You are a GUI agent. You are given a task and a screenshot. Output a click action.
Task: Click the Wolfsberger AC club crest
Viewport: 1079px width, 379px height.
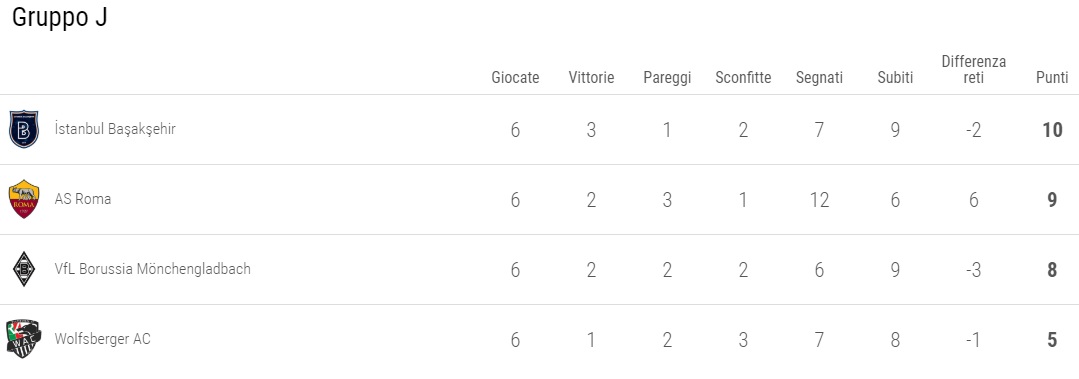pos(24,340)
